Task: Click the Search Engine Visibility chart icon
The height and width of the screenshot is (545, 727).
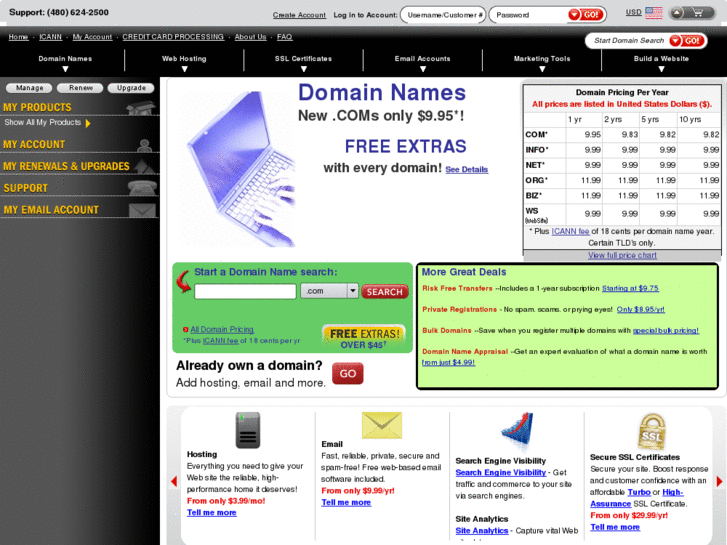Action: pyautogui.click(x=517, y=432)
